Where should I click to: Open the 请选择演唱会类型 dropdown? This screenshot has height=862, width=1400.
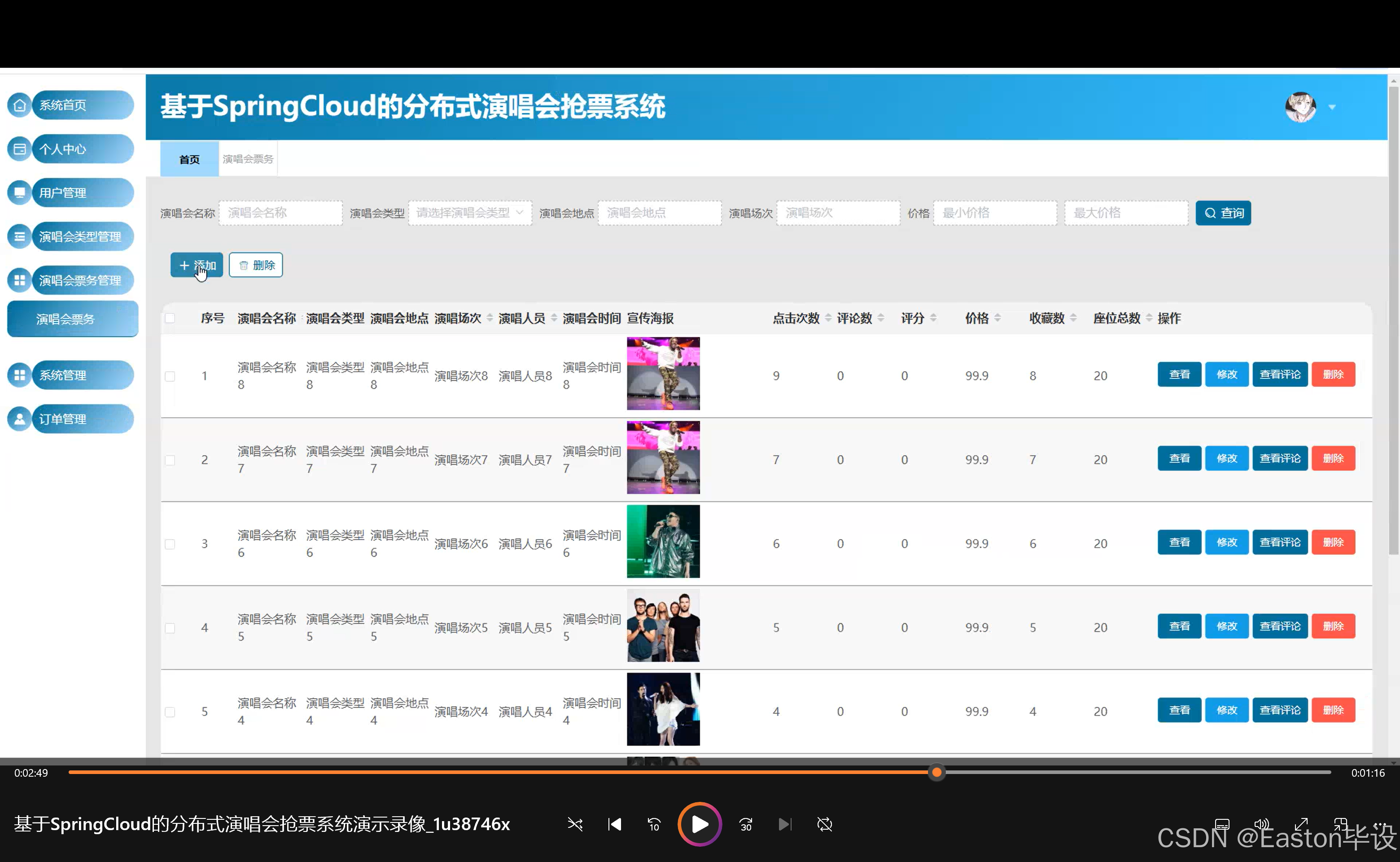(469, 213)
